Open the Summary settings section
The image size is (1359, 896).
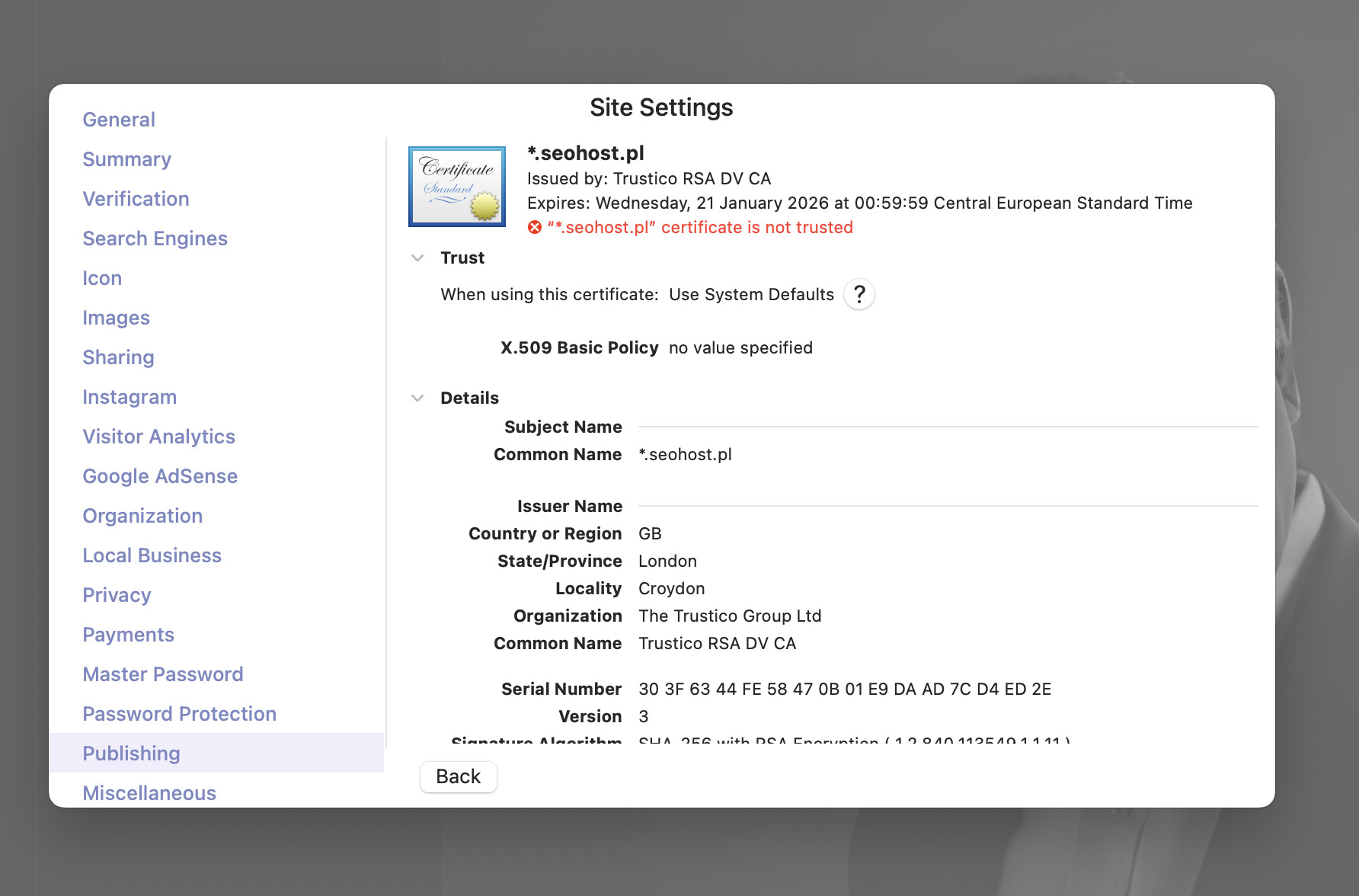coord(126,159)
